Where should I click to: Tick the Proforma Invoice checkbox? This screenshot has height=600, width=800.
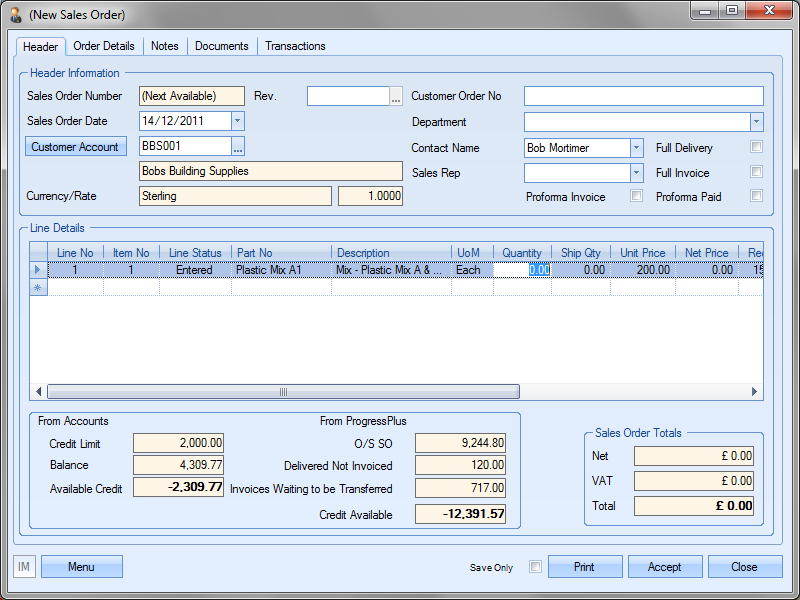coord(636,196)
